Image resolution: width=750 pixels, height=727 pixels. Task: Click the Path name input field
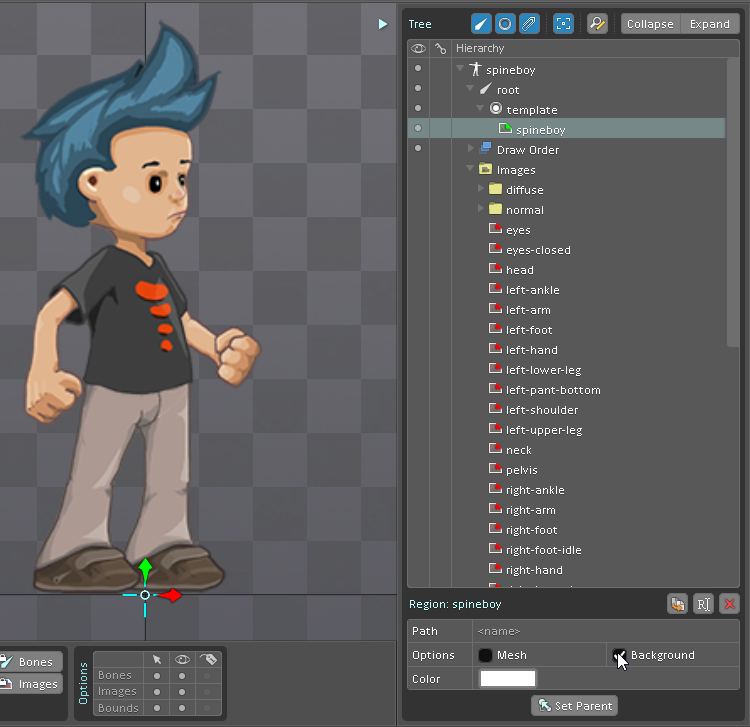tap(606, 631)
